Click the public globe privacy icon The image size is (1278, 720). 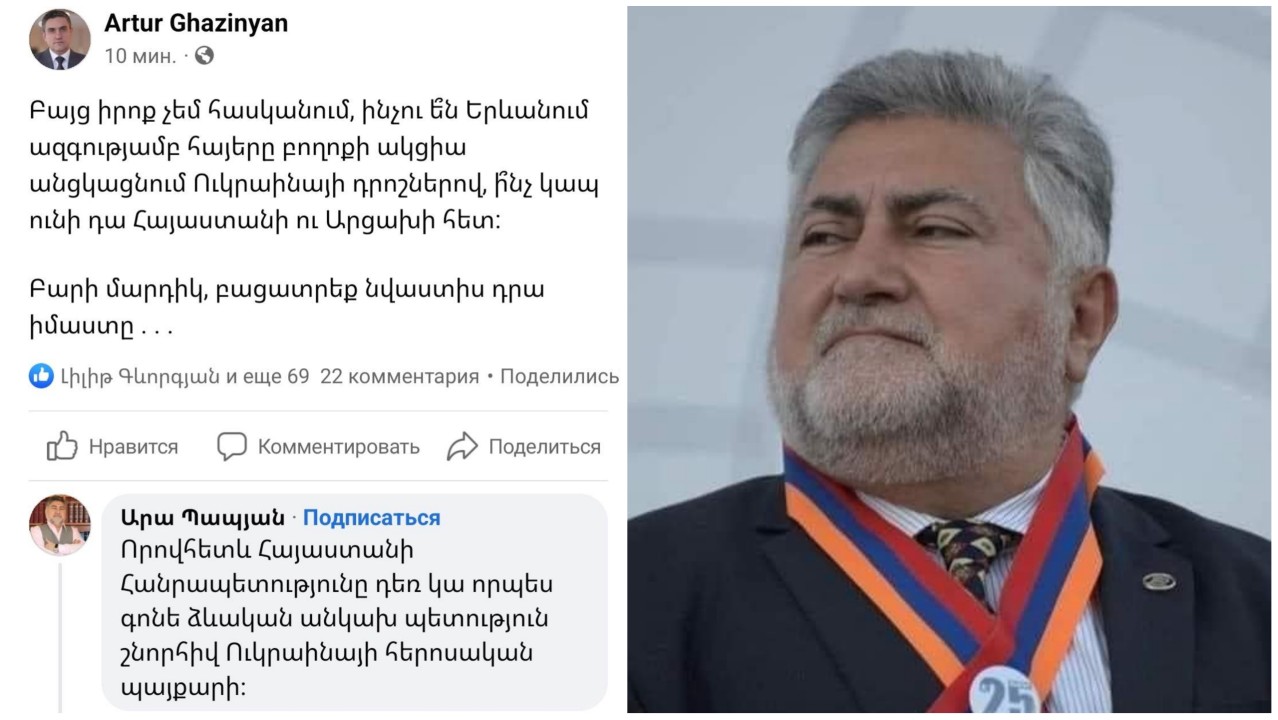204,56
